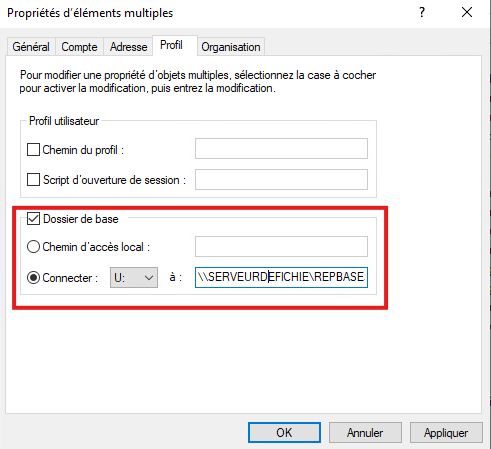The image size is (491, 449).
Task: Click the Chemin du profil text field
Action: pyautogui.click(x=281, y=149)
